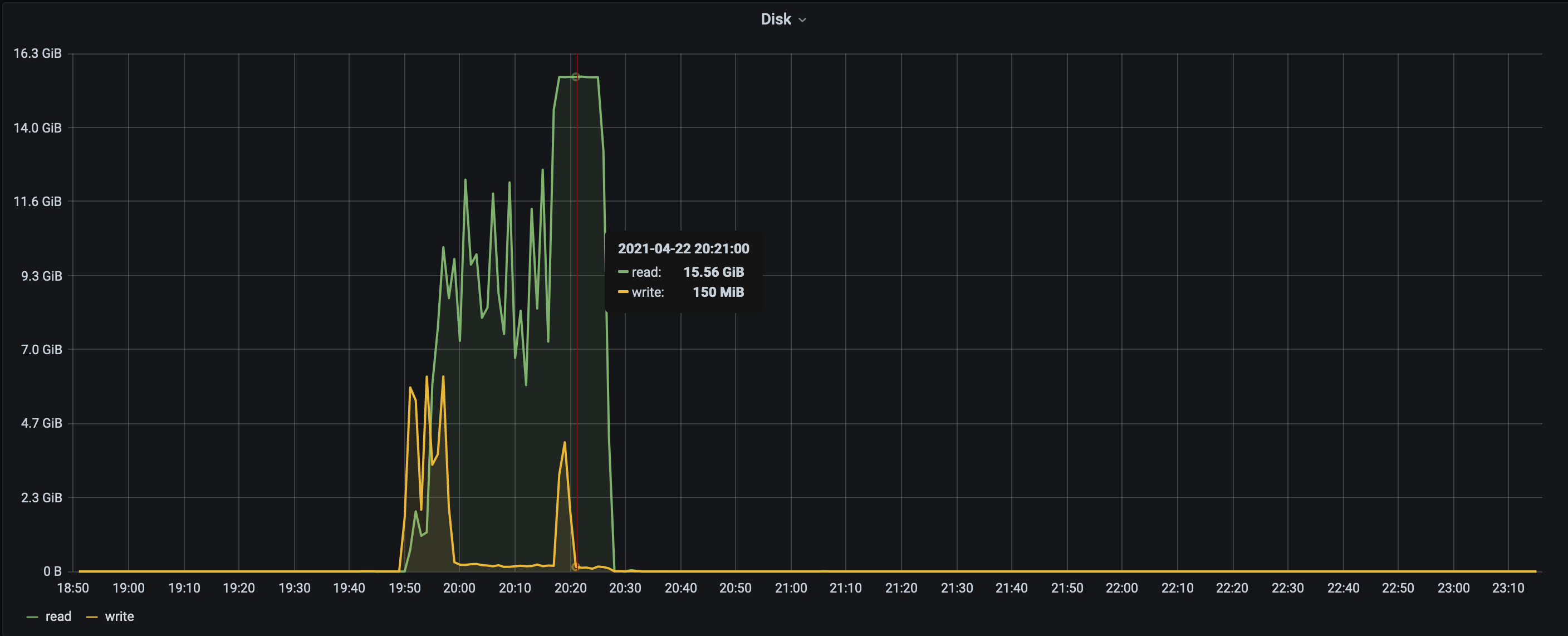Click the 16.3 GiB y-axis label

pos(37,53)
